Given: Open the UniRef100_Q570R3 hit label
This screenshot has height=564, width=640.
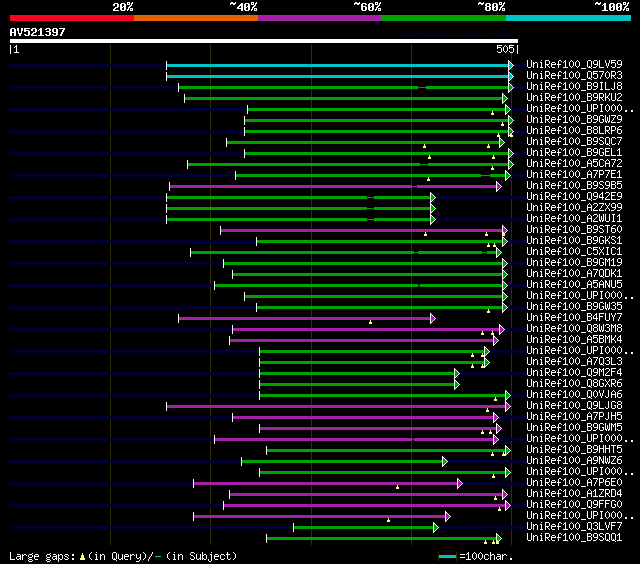Looking at the screenshot, I should (574, 75).
